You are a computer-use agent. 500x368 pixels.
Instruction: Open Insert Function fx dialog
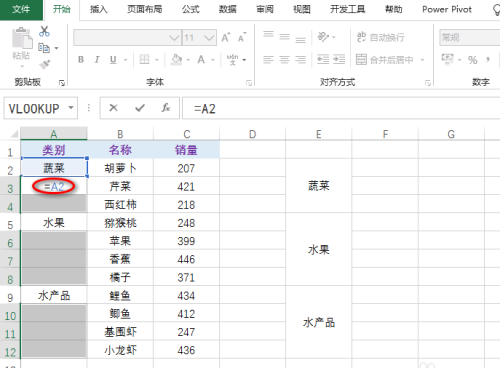point(166,108)
